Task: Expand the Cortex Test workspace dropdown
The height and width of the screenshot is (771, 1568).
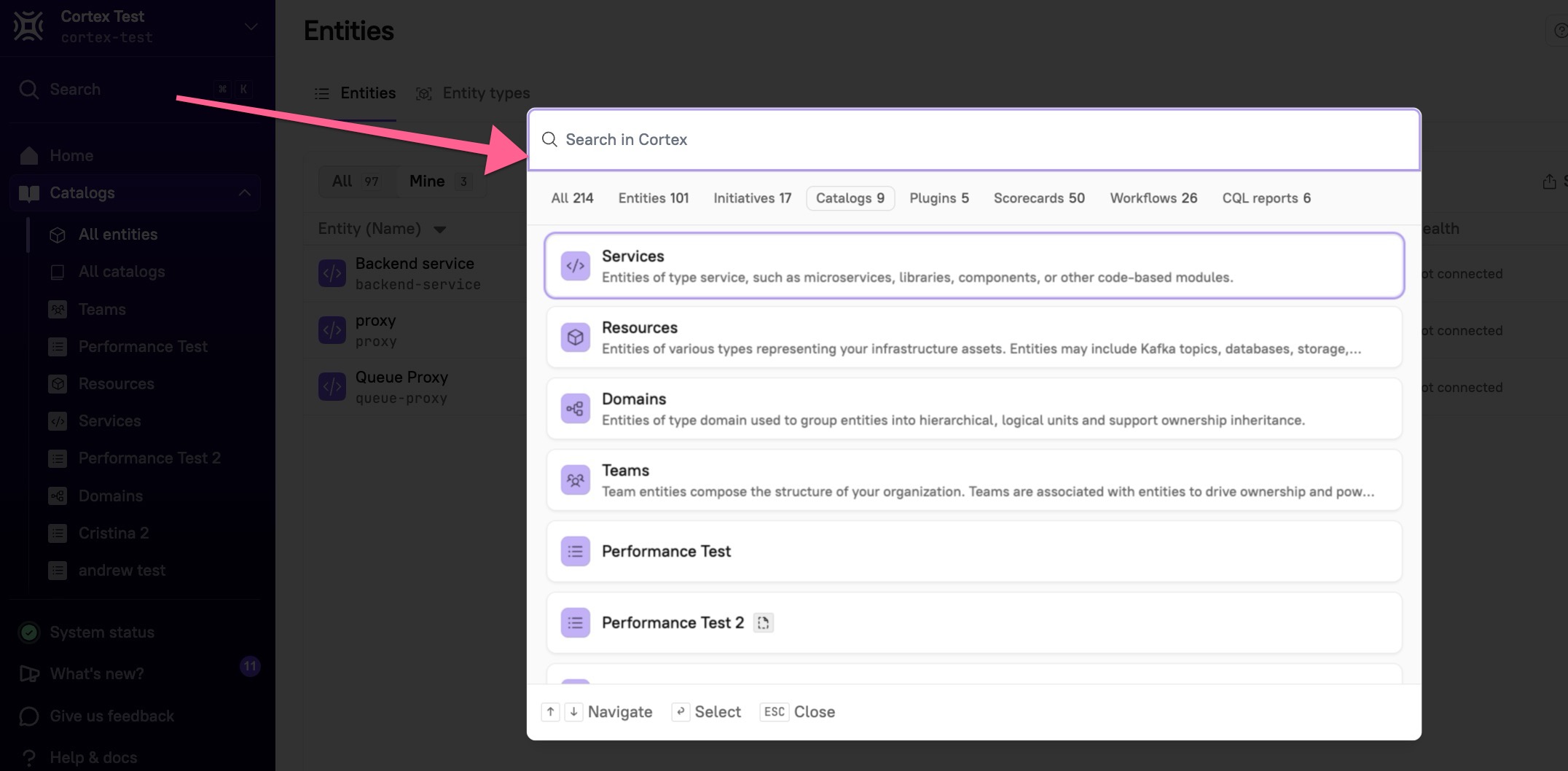Action: pos(251,27)
